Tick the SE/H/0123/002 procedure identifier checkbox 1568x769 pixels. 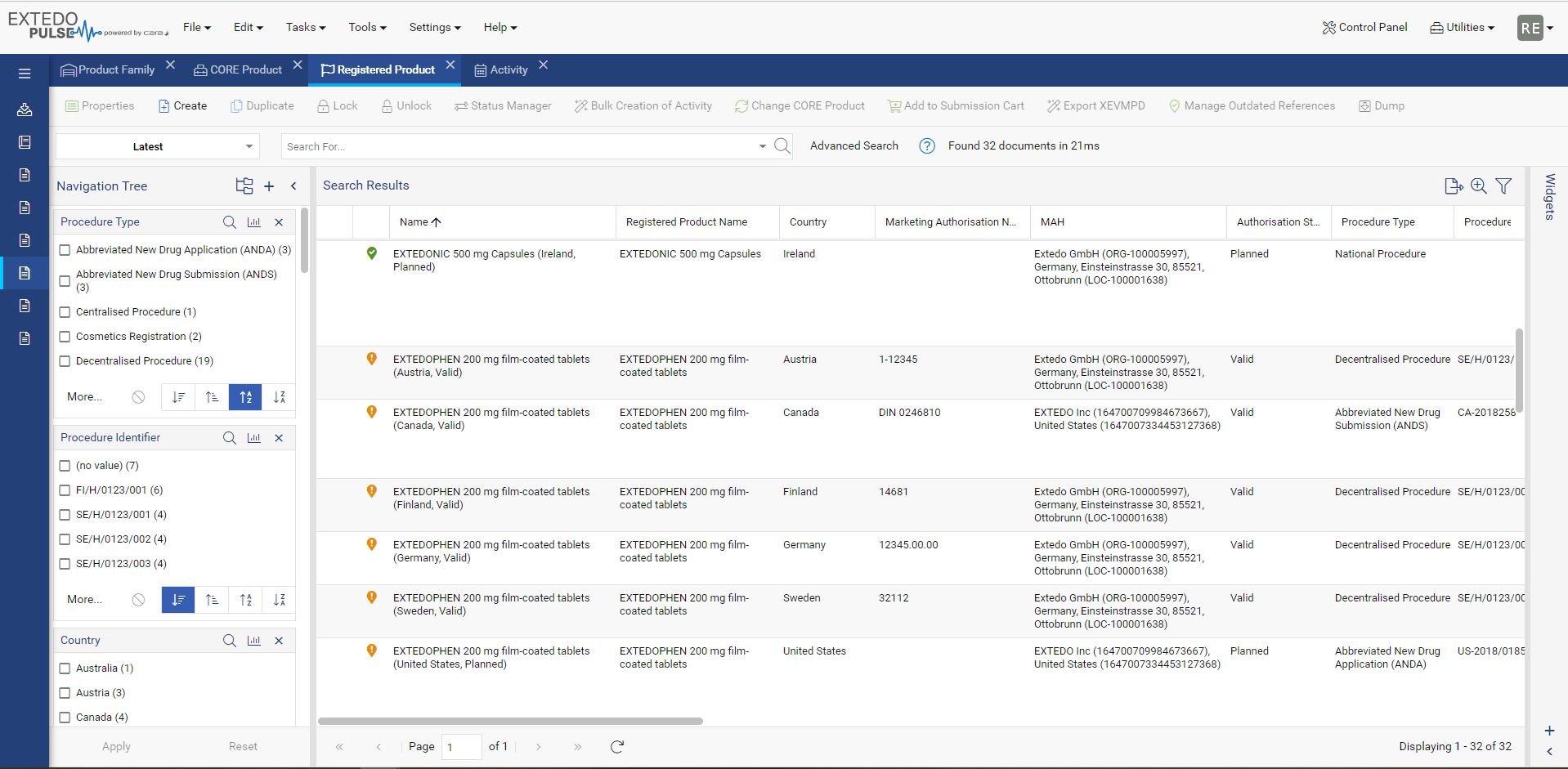tap(65, 539)
